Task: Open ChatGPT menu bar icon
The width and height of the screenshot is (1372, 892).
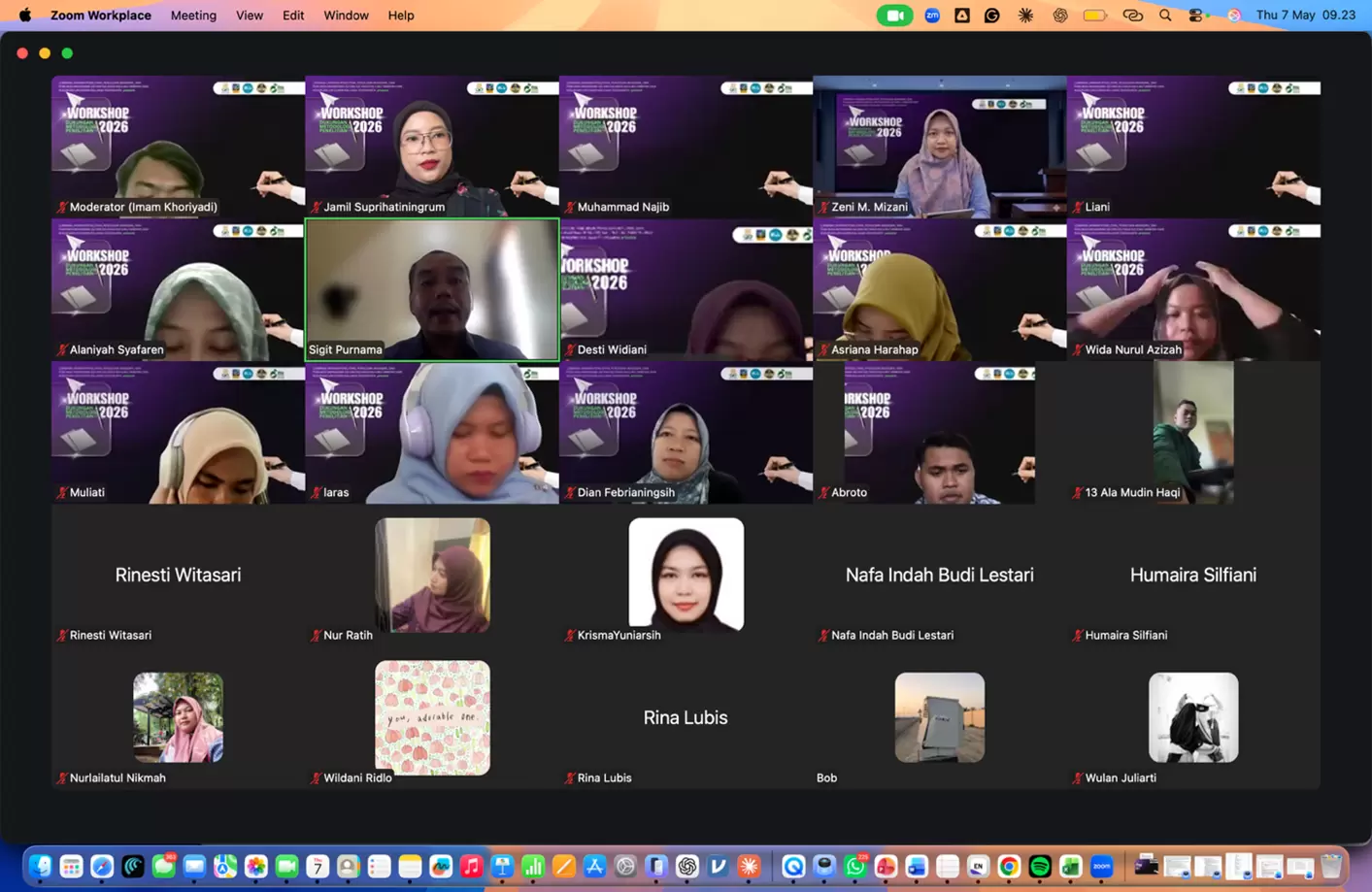Action: coord(1060,16)
